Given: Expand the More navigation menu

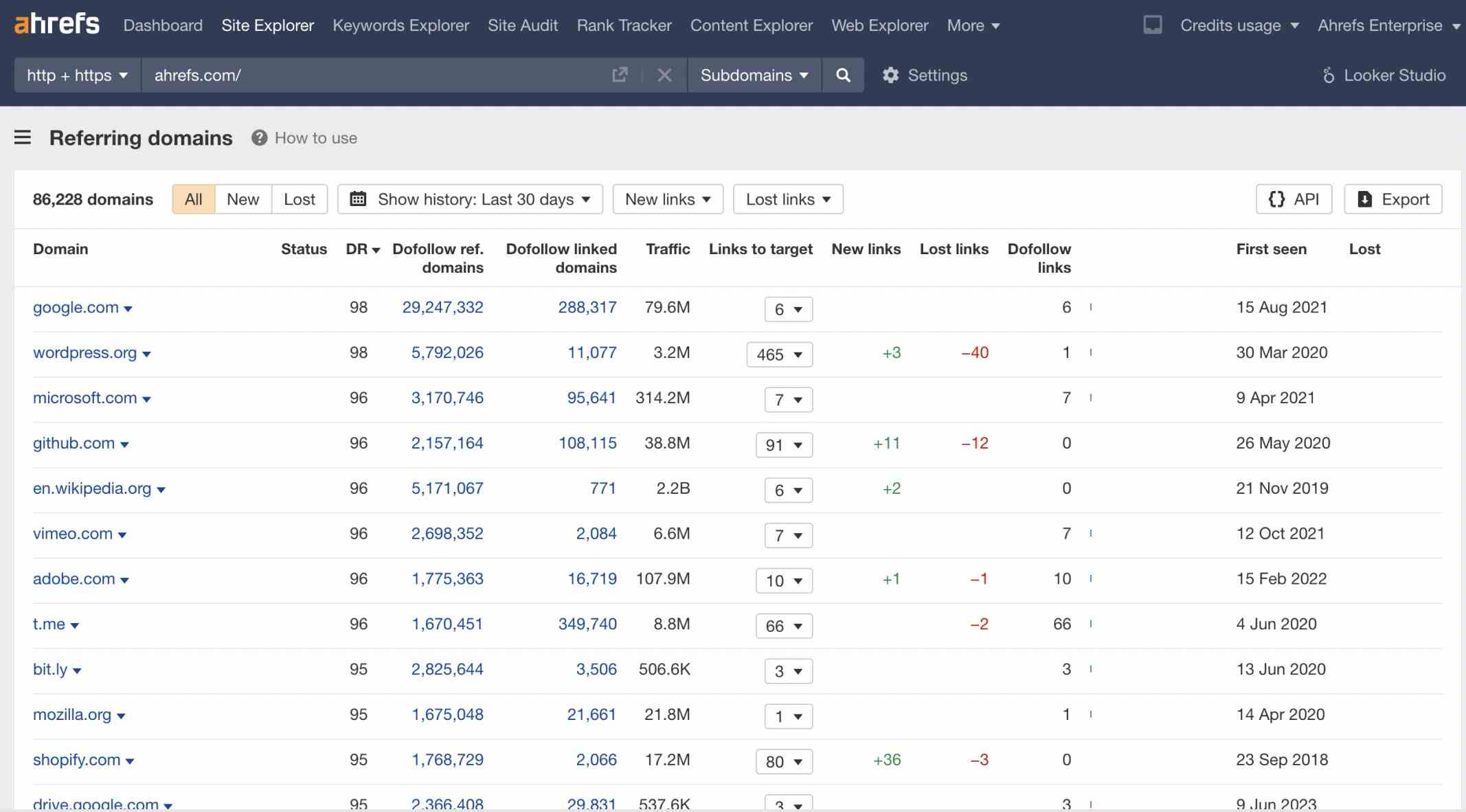Looking at the screenshot, I should pyautogui.click(x=973, y=25).
